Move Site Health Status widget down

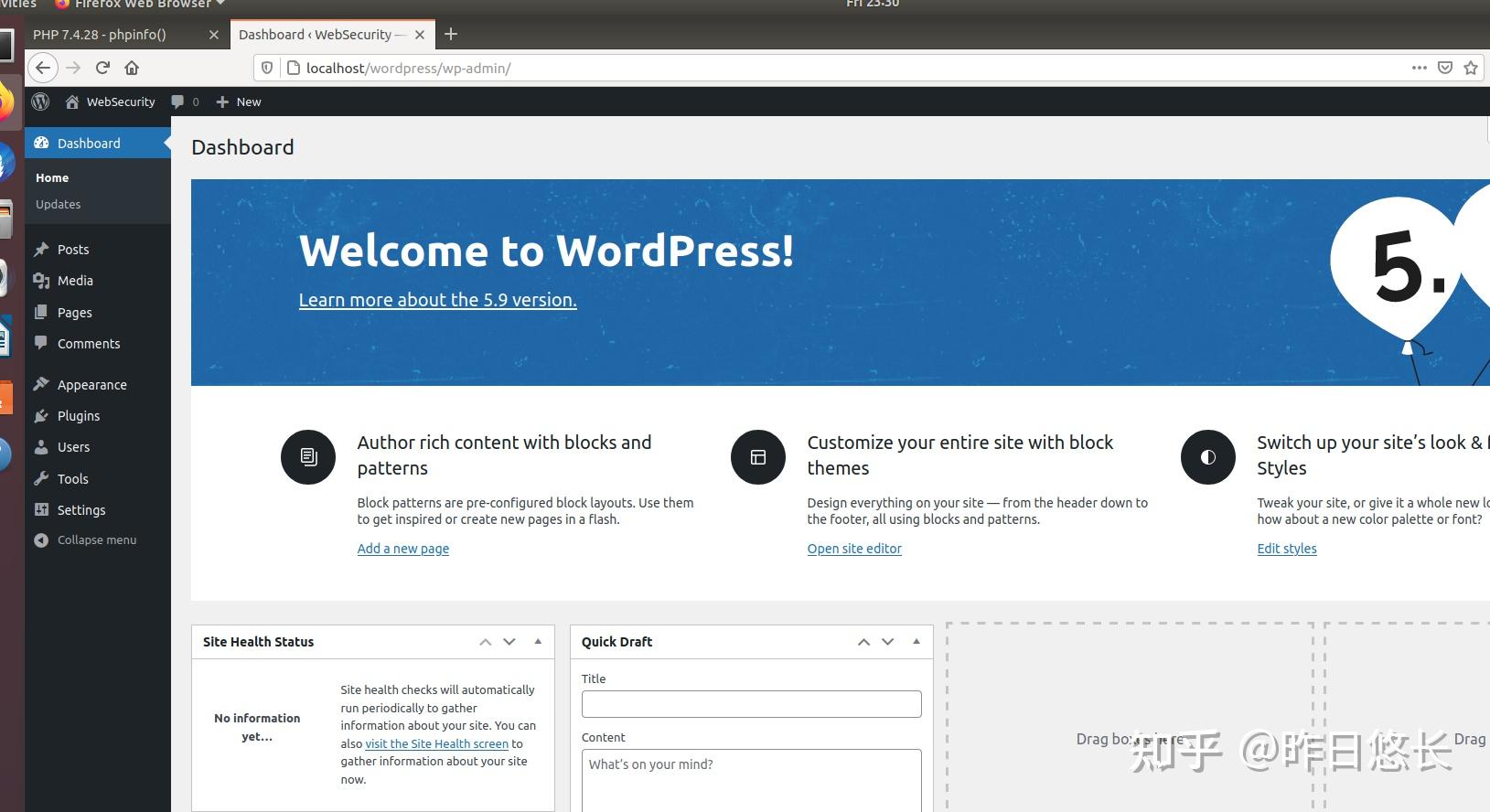click(509, 642)
